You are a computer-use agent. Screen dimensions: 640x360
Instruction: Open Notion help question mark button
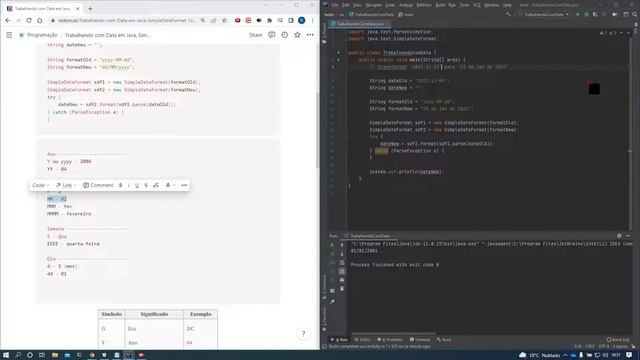click(x=303, y=334)
